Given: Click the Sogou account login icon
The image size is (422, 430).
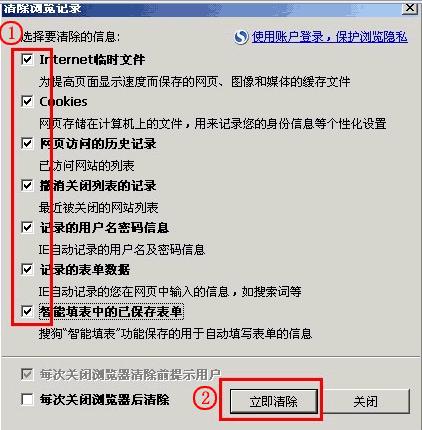Looking at the screenshot, I should 241,37.
